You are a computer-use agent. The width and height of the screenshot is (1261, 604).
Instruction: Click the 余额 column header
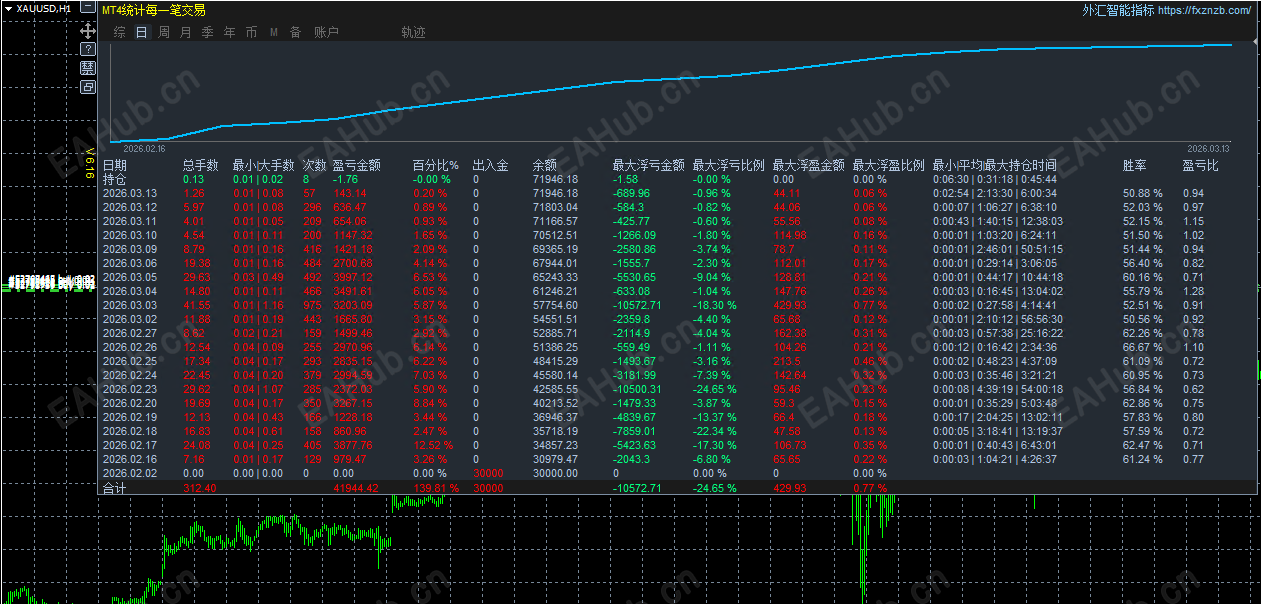545,165
